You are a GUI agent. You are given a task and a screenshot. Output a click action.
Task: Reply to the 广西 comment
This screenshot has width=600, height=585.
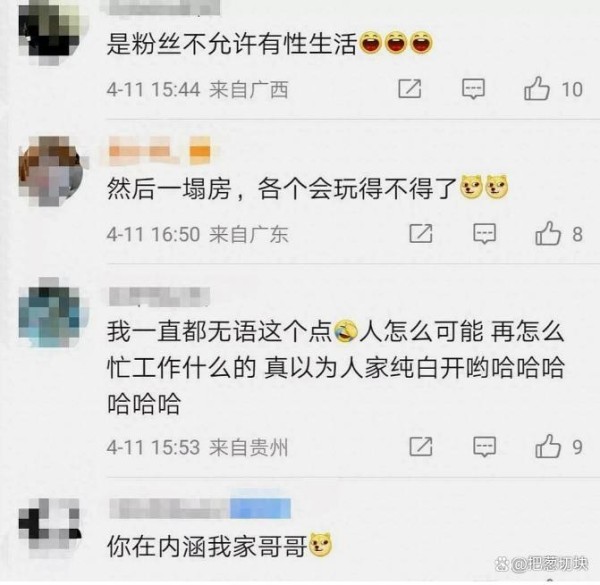click(473, 89)
